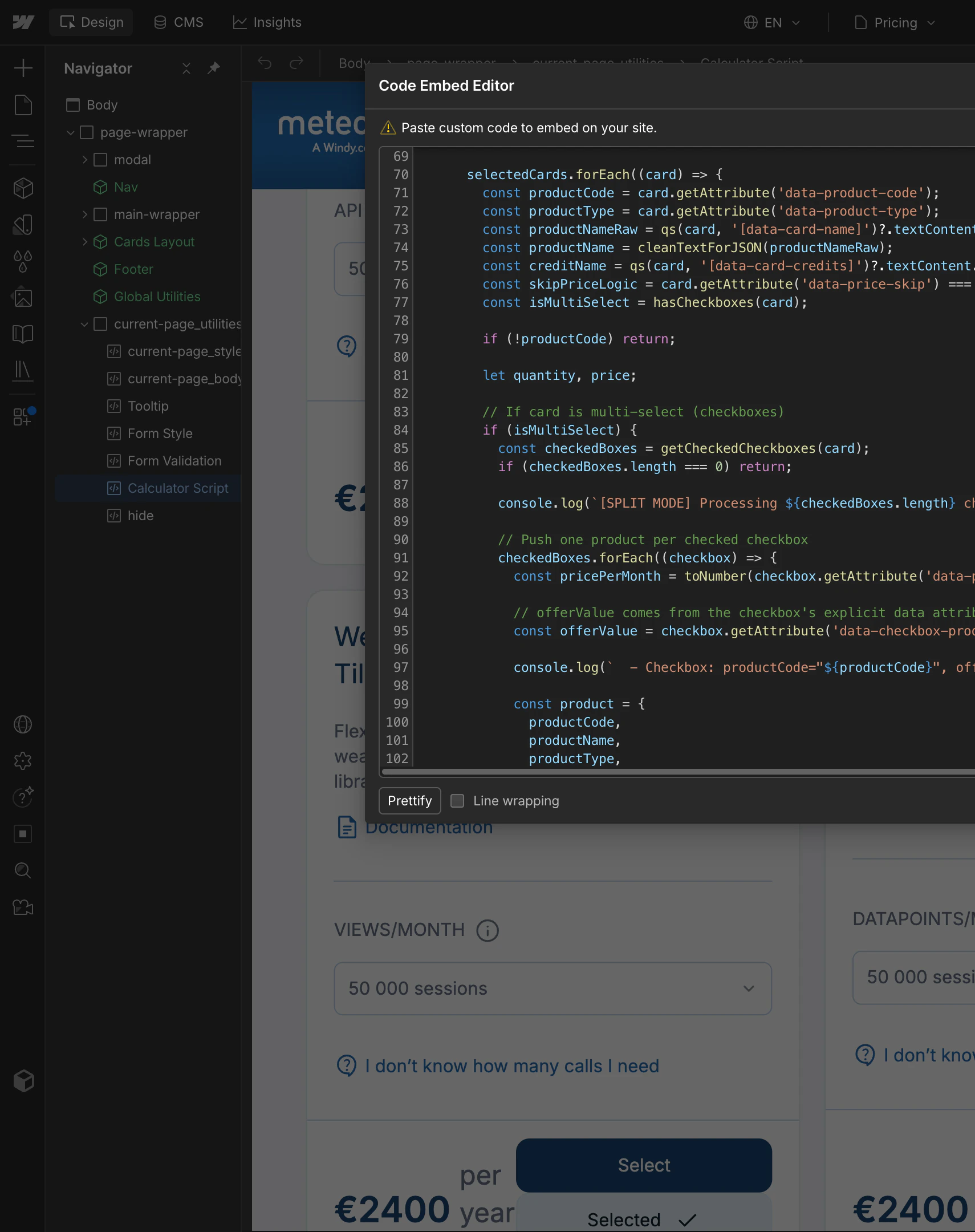Viewport: 975px width, 1232px height.
Task: Open the Documentation link
Action: [415, 826]
